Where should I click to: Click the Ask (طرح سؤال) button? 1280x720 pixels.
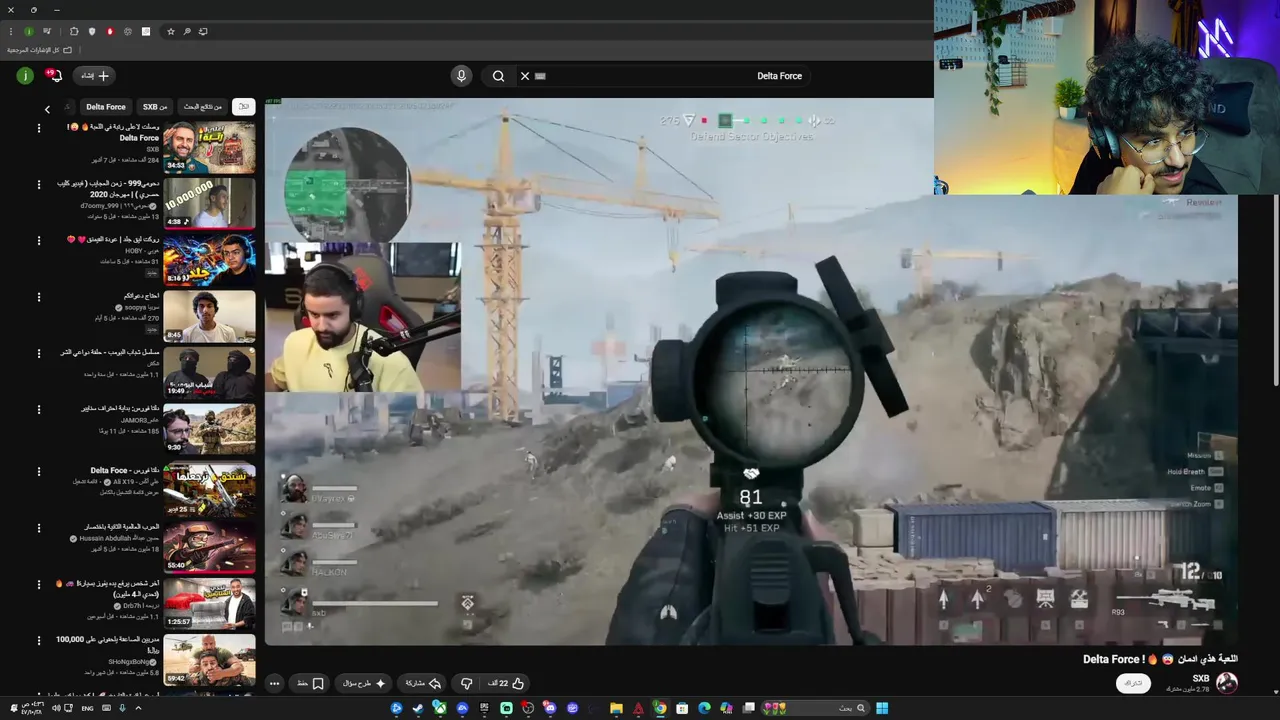coord(364,683)
